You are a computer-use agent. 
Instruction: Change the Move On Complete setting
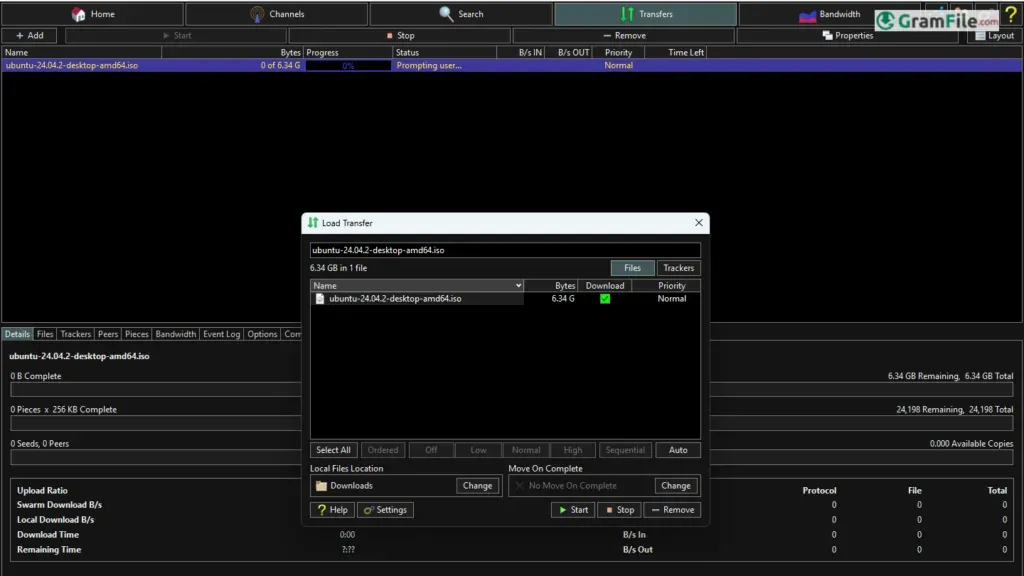[676, 486]
